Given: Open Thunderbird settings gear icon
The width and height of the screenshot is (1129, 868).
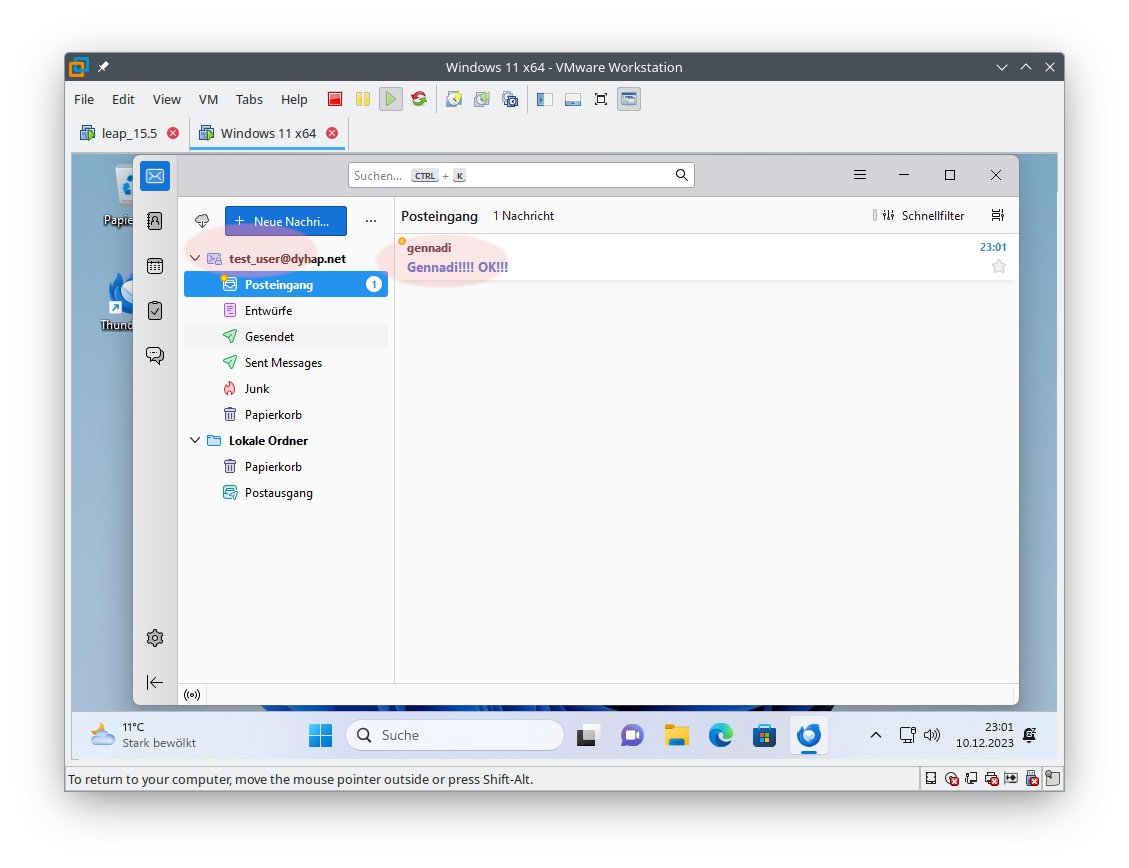Looking at the screenshot, I should 155,638.
